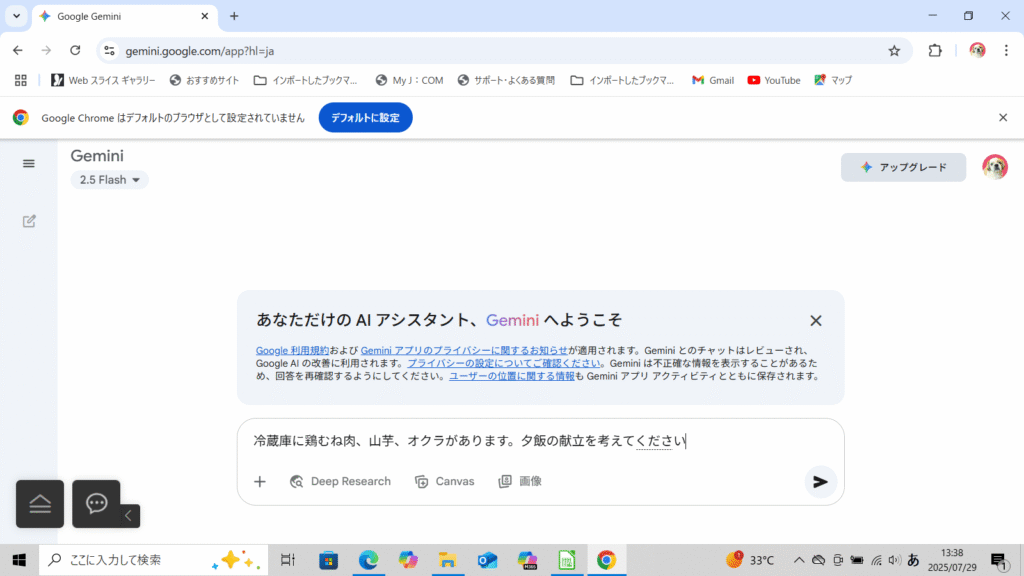Click the address bar URL
1024x576 pixels.
[200, 51]
